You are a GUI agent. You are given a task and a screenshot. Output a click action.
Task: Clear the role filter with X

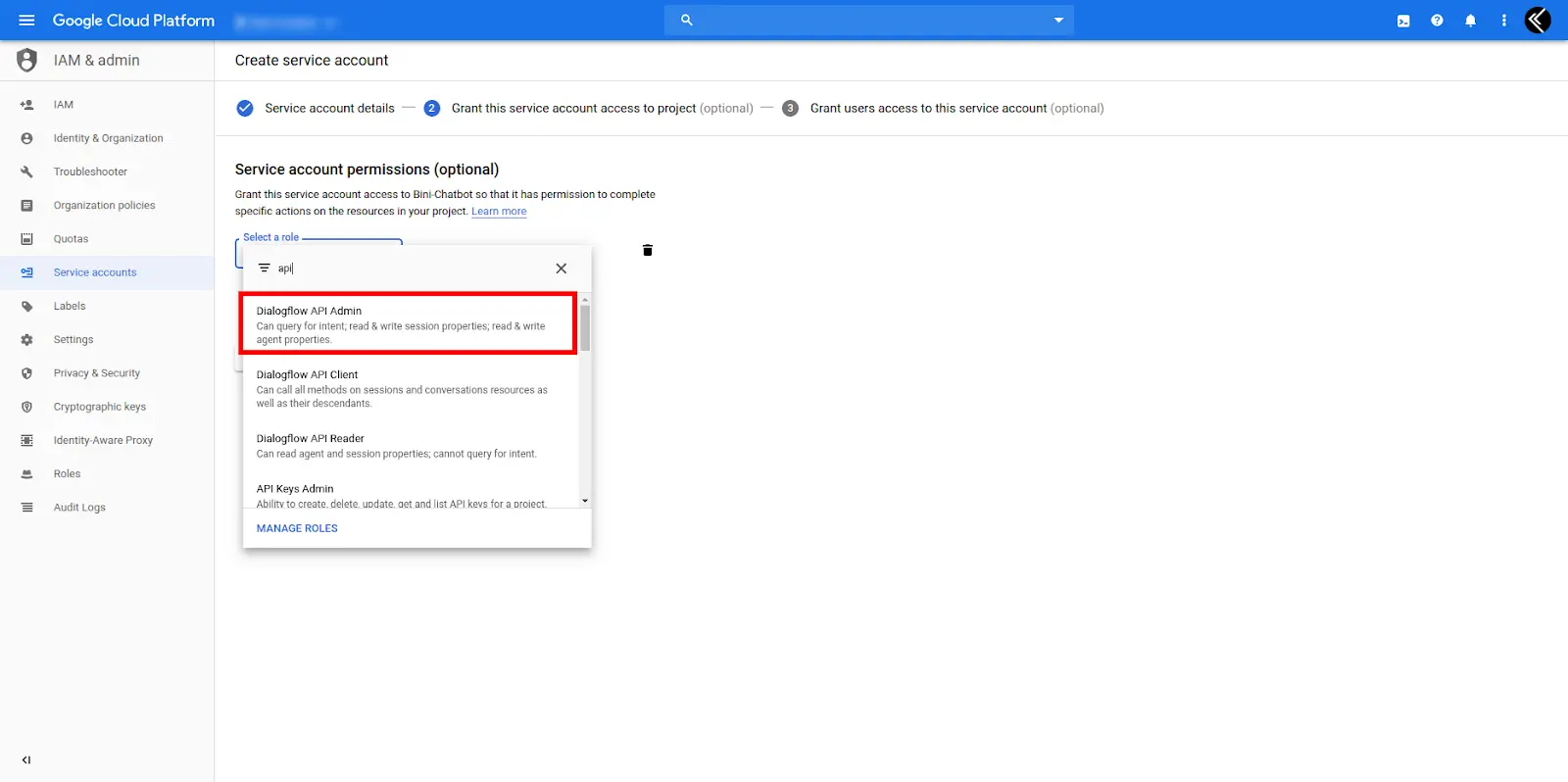point(562,269)
